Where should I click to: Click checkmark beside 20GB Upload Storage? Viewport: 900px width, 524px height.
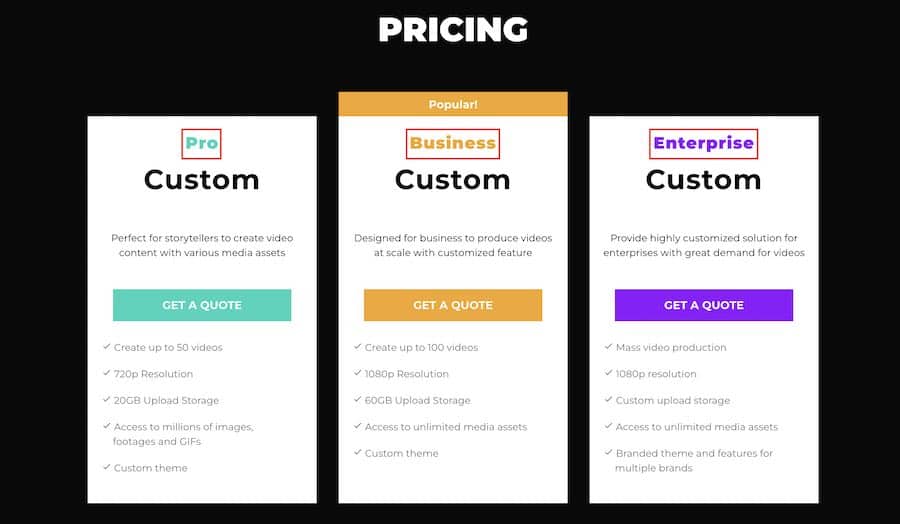pyautogui.click(x=107, y=399)
